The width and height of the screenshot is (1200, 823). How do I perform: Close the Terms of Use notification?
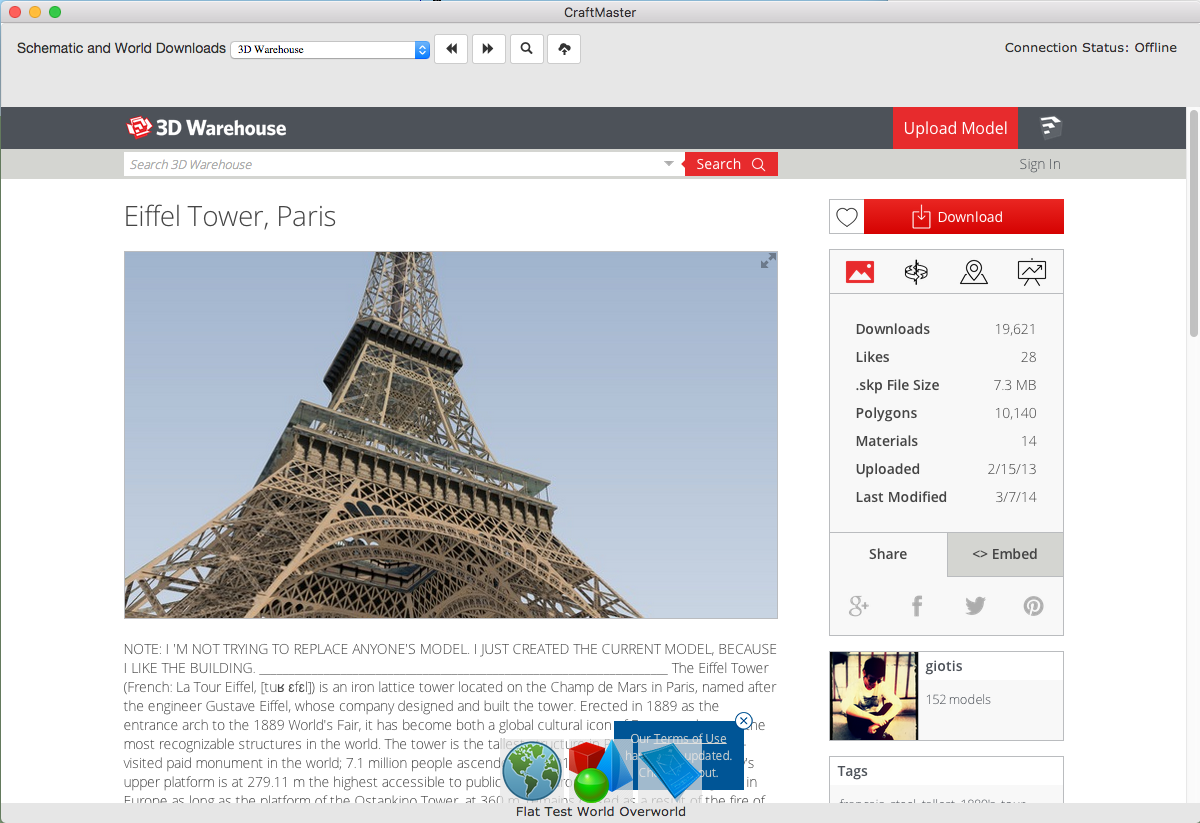[x=743, y=721]
